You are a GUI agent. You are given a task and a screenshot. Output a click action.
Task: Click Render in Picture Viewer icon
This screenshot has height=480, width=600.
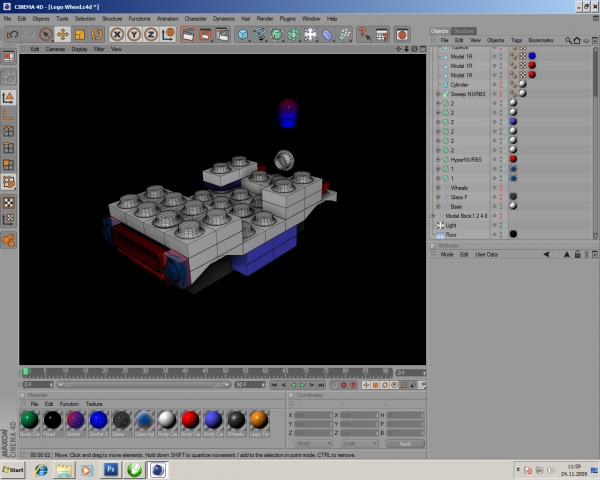point(205,35)
